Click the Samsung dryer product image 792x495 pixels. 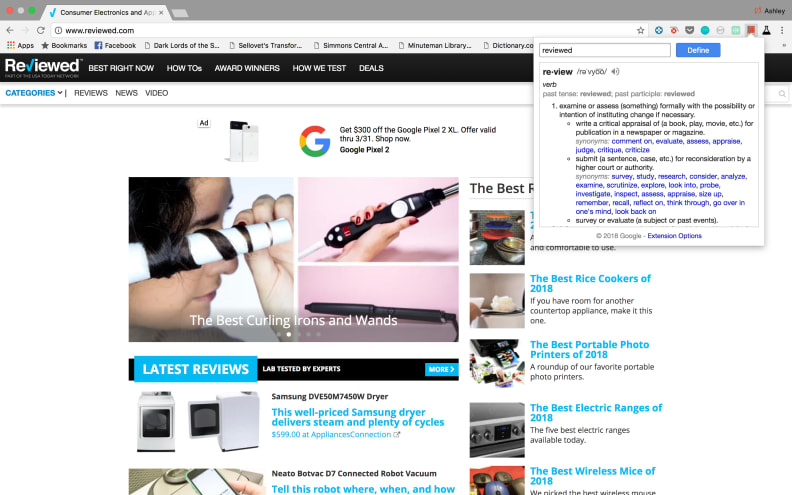pos(198,422)
